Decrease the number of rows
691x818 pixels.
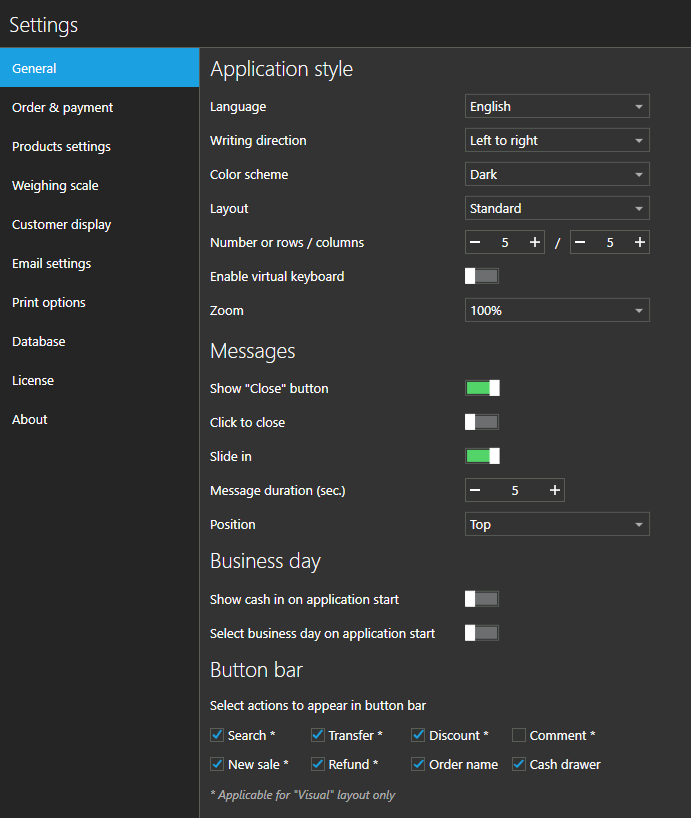475,242
